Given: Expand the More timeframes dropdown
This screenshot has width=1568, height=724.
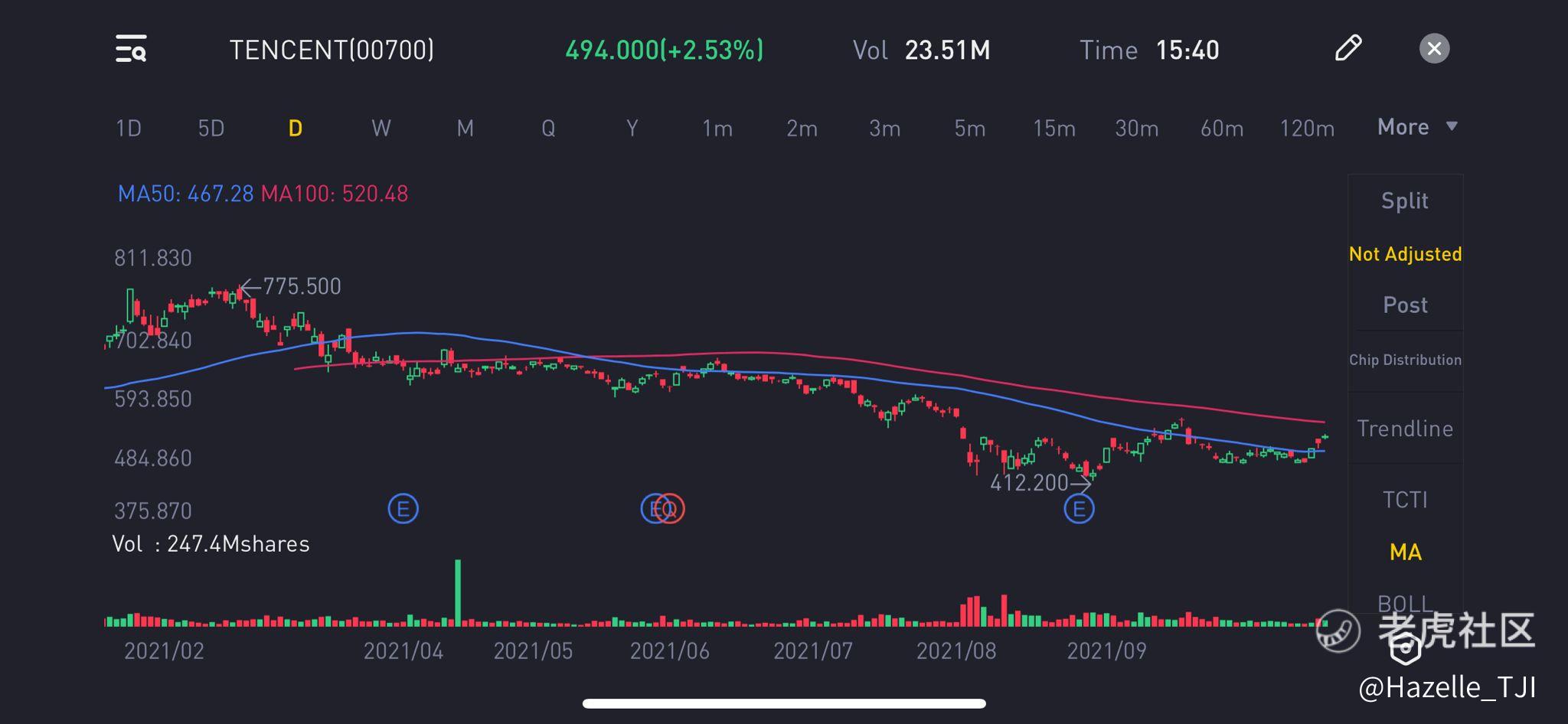Looking at the screenshot, I should point(1417,126).
